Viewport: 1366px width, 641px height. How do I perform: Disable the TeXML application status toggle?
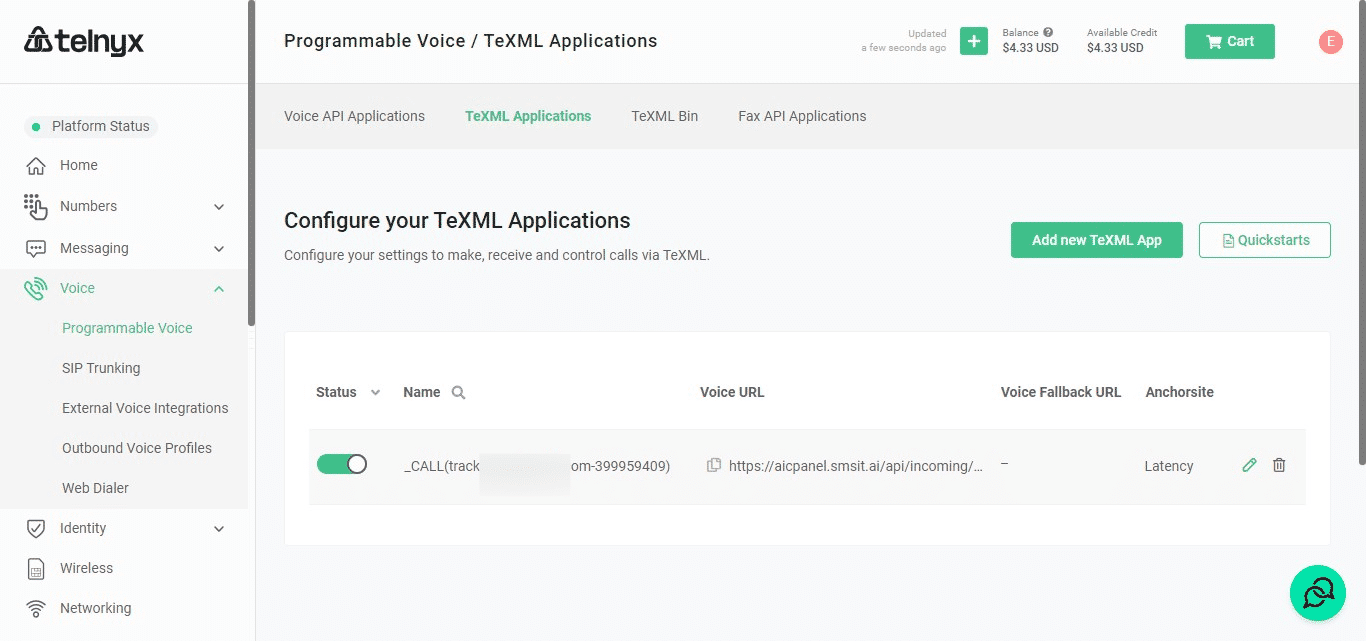point(342,464)
